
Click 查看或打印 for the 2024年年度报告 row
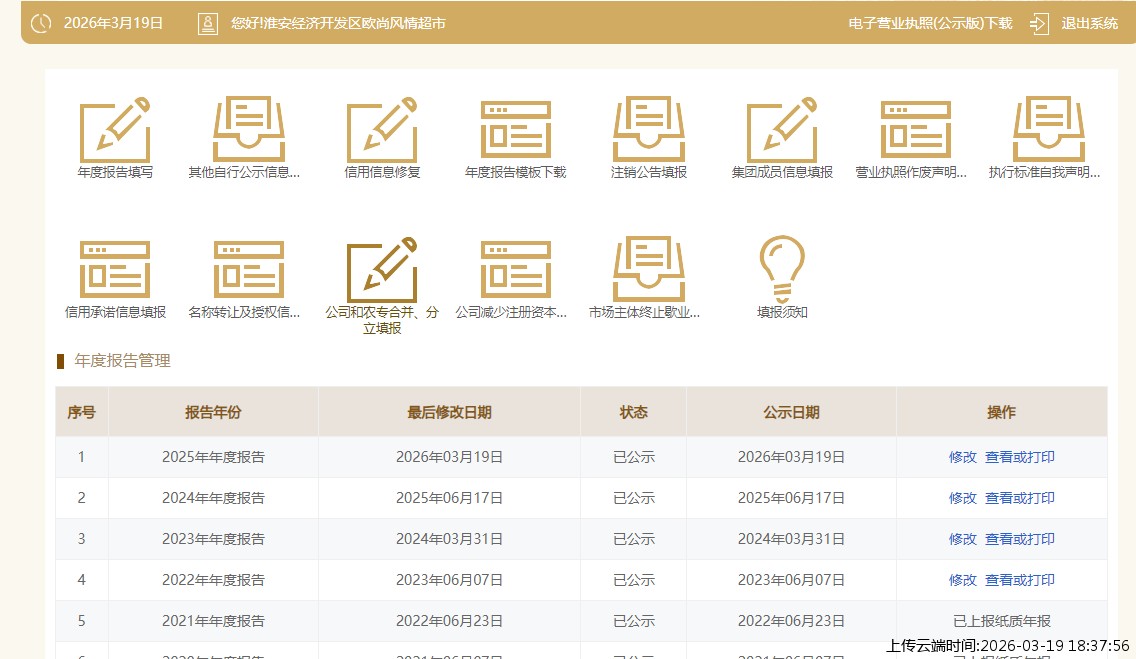[1019, 498]
